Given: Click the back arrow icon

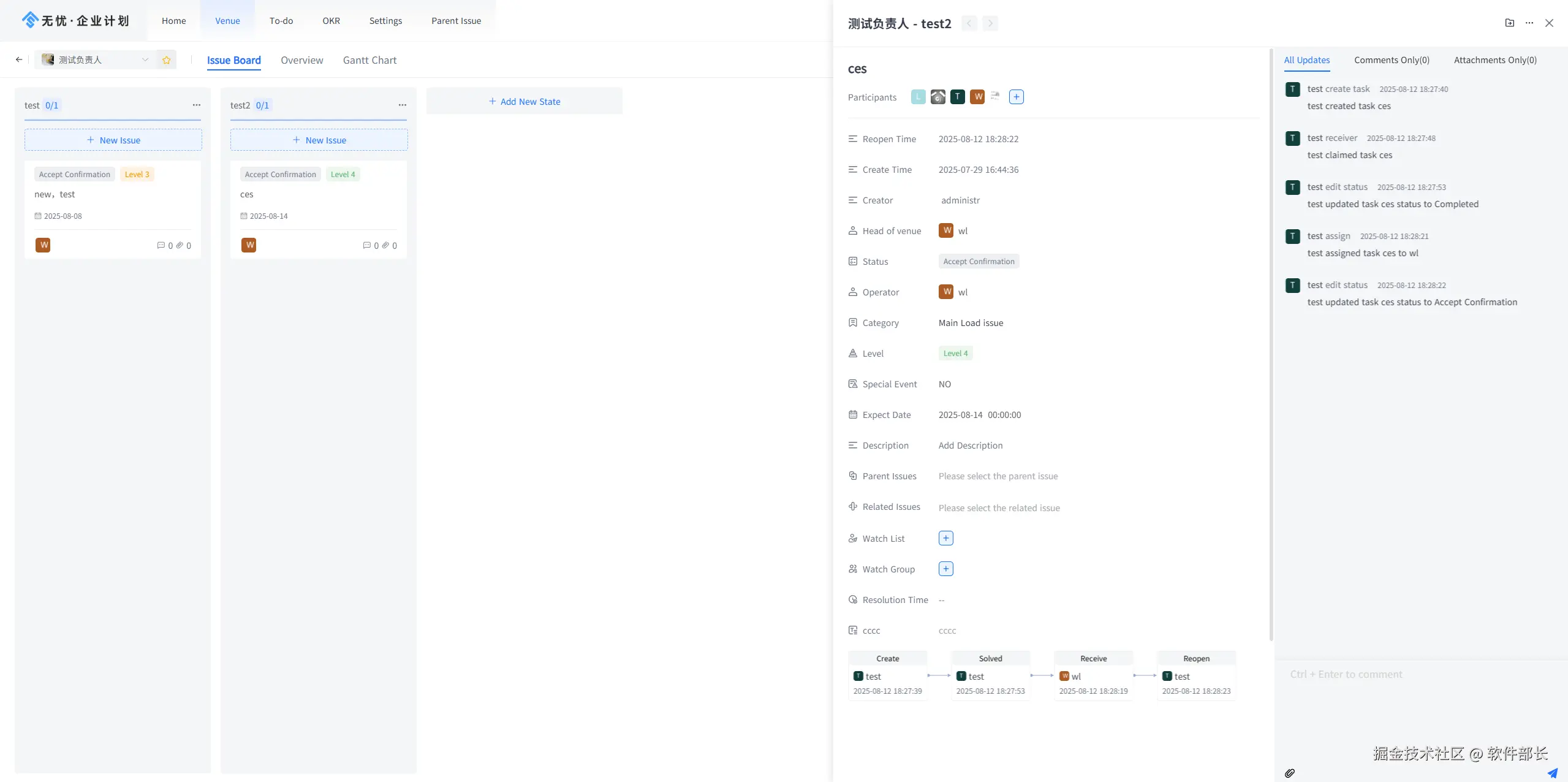Looking at the screenshot, I should (19, 59).
